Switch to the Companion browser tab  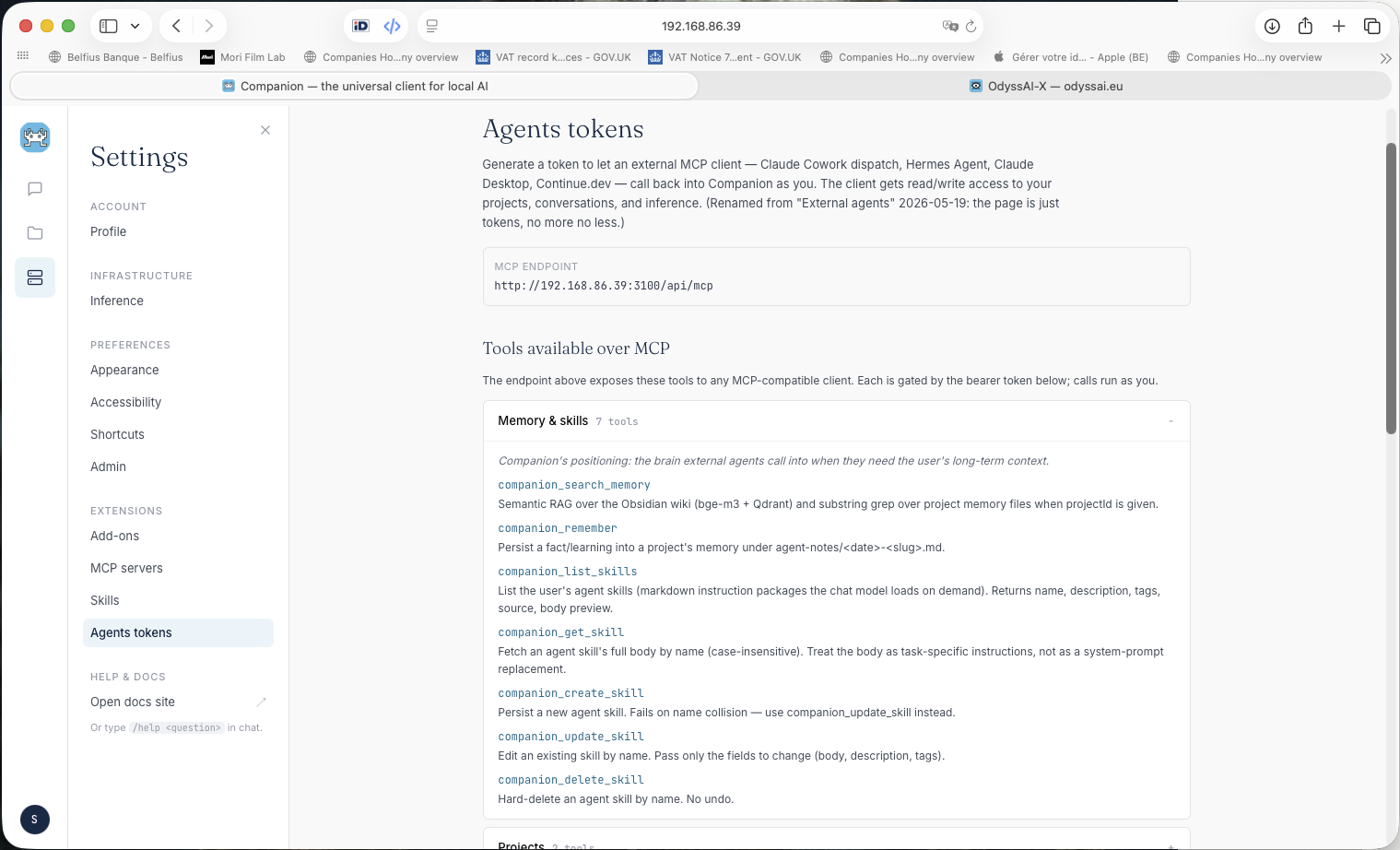point(355,86)
